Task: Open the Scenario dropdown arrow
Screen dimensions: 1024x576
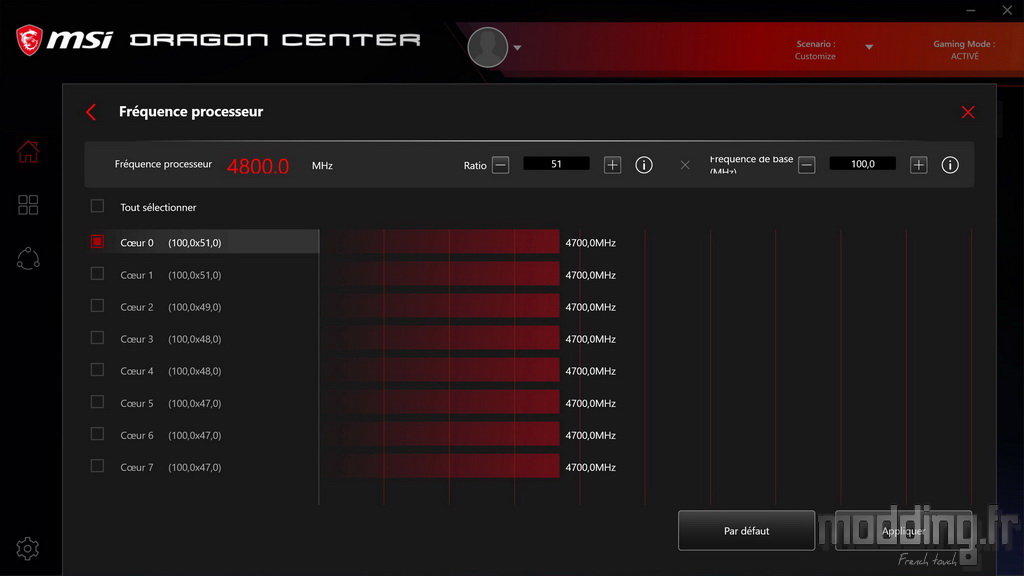Action: click(869, 47)
